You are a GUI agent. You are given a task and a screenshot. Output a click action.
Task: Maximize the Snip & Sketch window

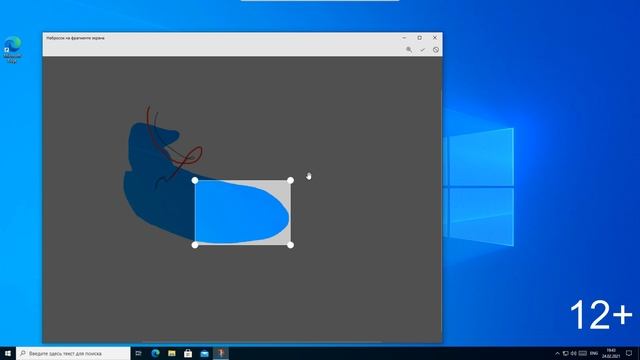coord(420,38)
